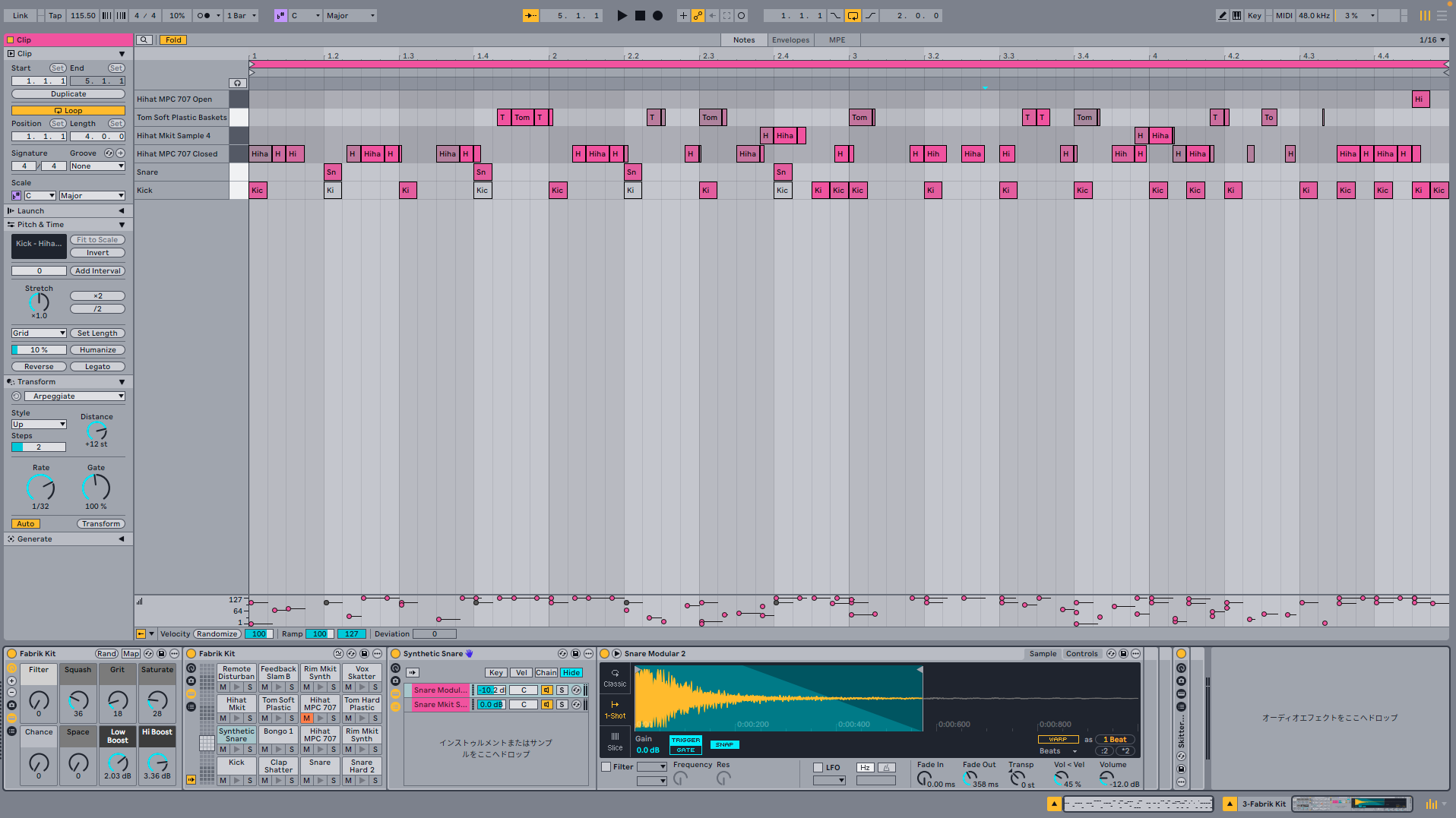Toggle the computer MIDI keyboard icon
Viewport: 1456px width, 818px height.
point(1237,15)
